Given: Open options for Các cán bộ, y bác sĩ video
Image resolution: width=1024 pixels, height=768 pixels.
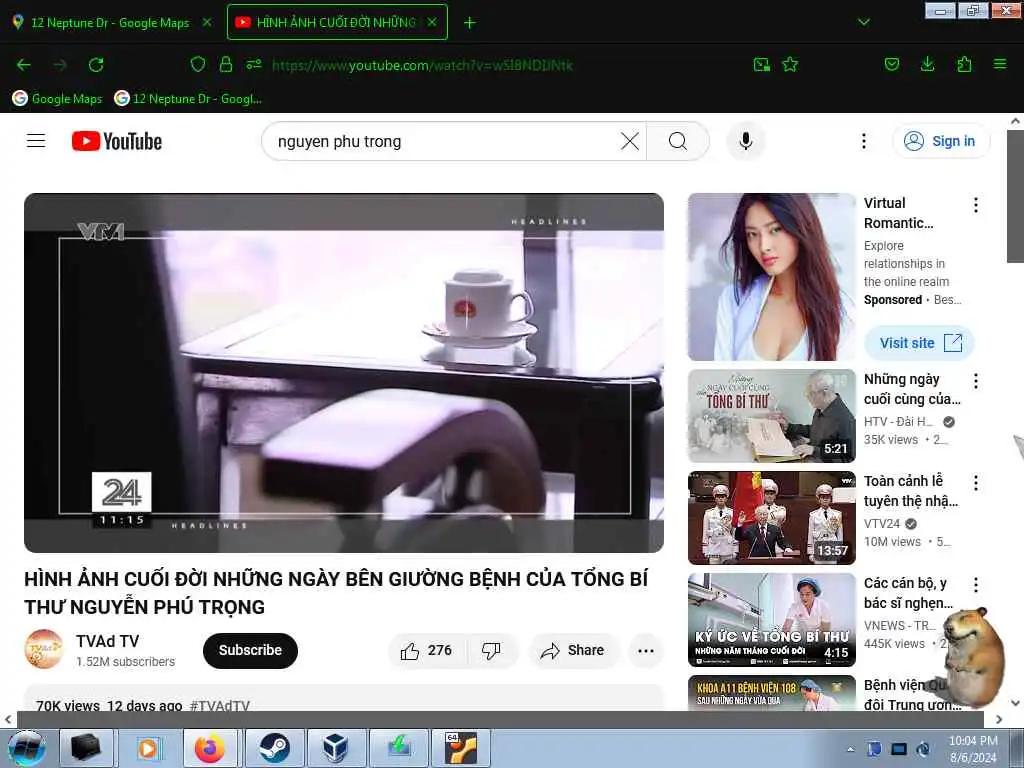Looking at the screenshot, I should pyautogui.click(x=976, y=584).
